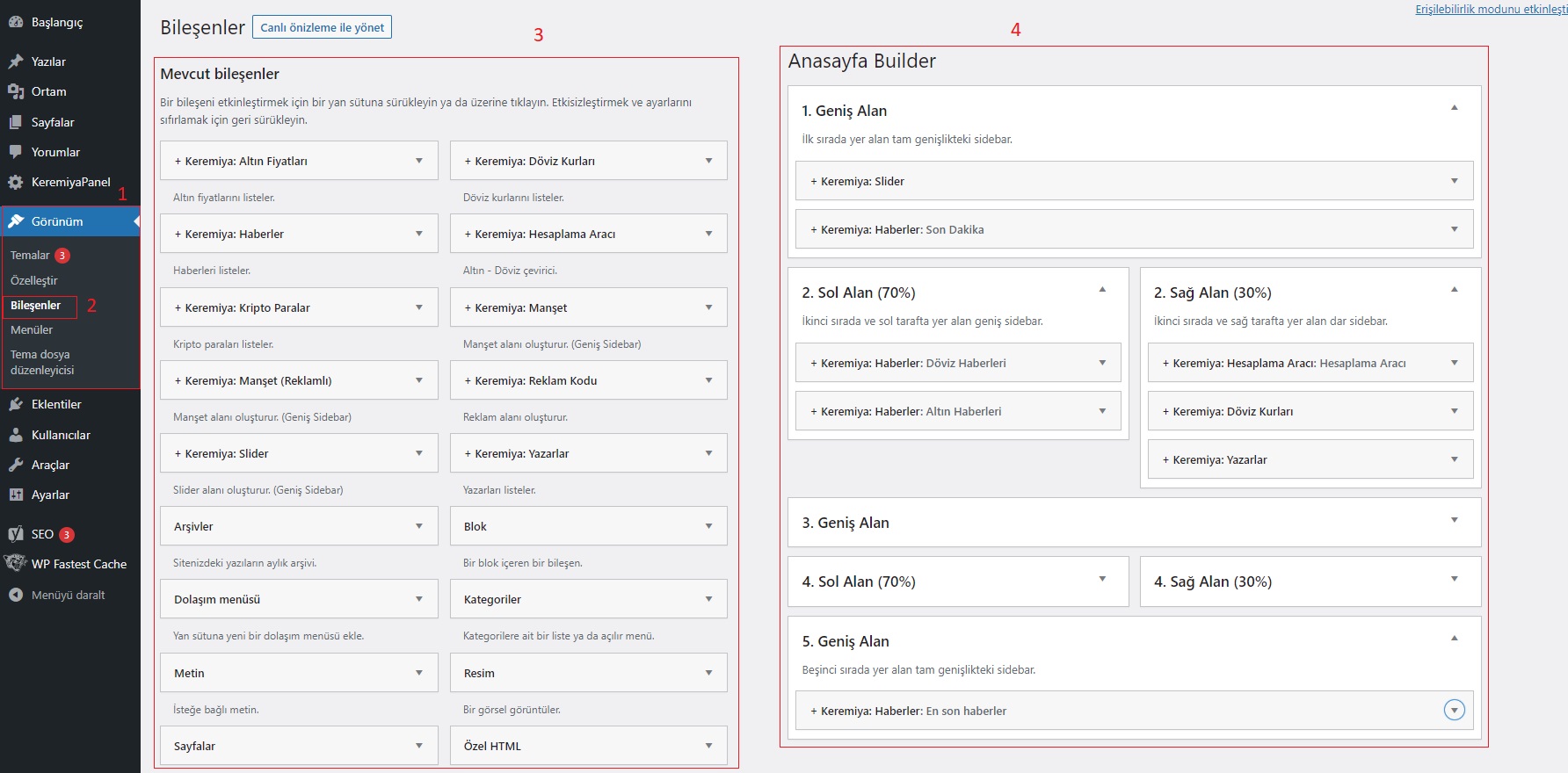Click the Başlangıç dashboard icon
Viewport: 1568px width, 773px height.
click(16, 22)
